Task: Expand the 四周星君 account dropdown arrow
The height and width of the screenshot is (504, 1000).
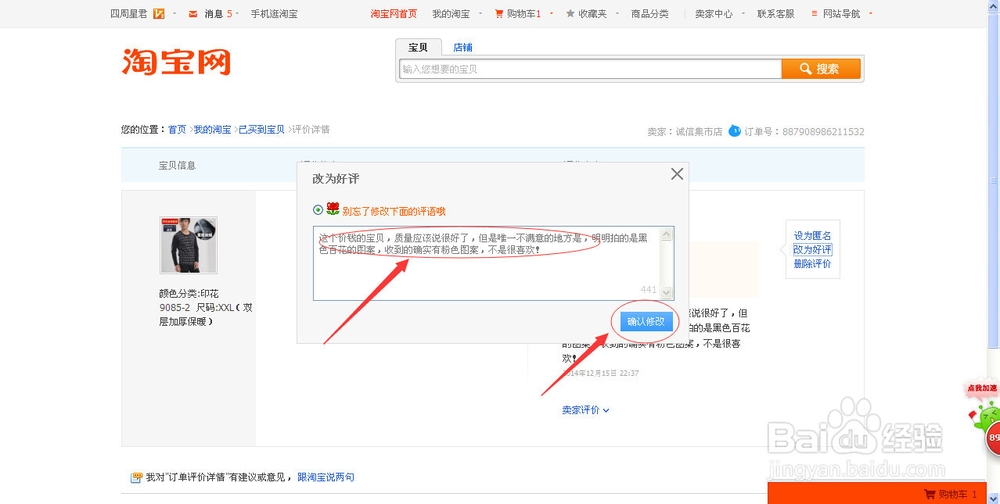Action: coord(174,13)
